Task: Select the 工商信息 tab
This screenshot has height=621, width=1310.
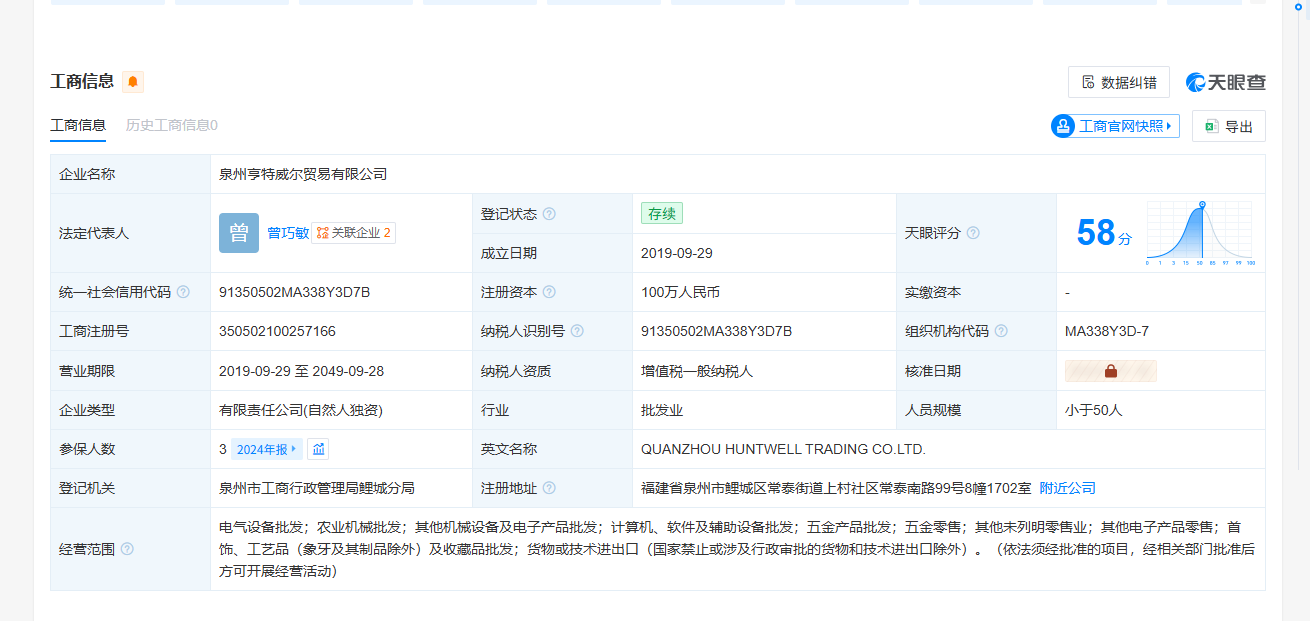Action: point(78,125)
